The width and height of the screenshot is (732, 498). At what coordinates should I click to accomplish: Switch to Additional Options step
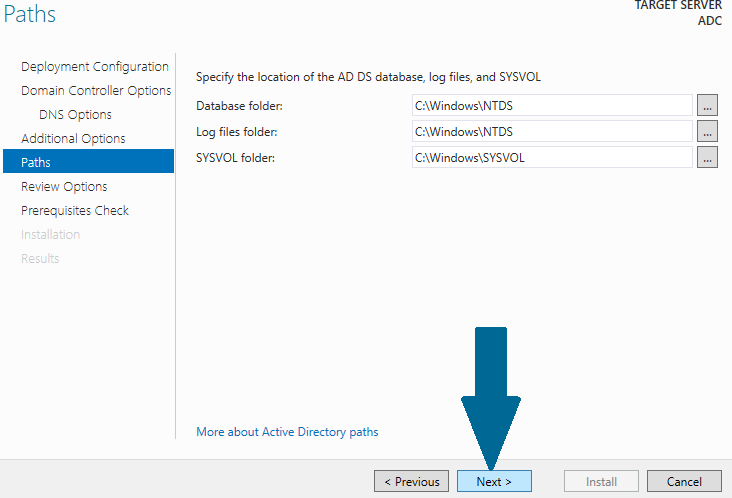(73, 139)
